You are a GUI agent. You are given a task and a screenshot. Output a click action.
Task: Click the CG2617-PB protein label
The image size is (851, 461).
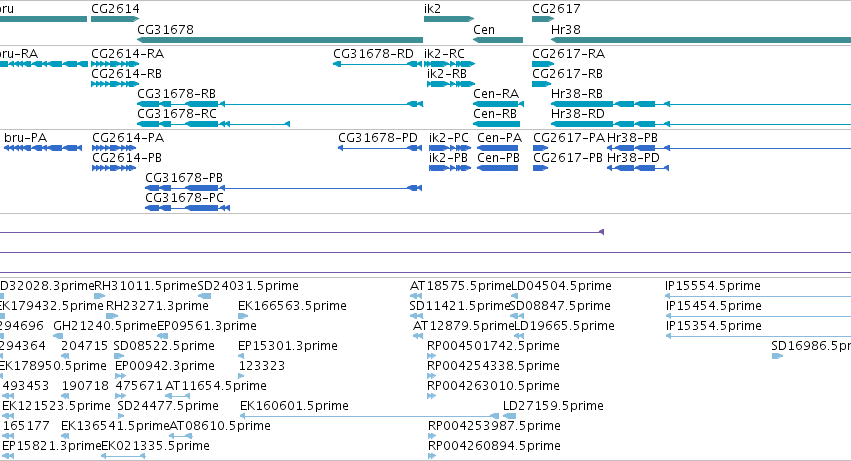pos(568,157)
